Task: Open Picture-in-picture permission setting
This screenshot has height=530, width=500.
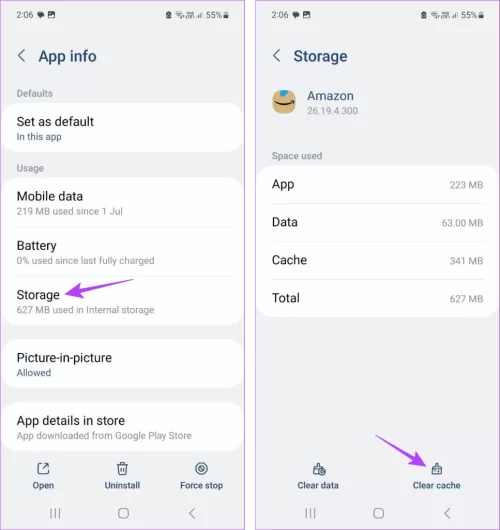Action: pyautogui.click(x=122, y=364)
